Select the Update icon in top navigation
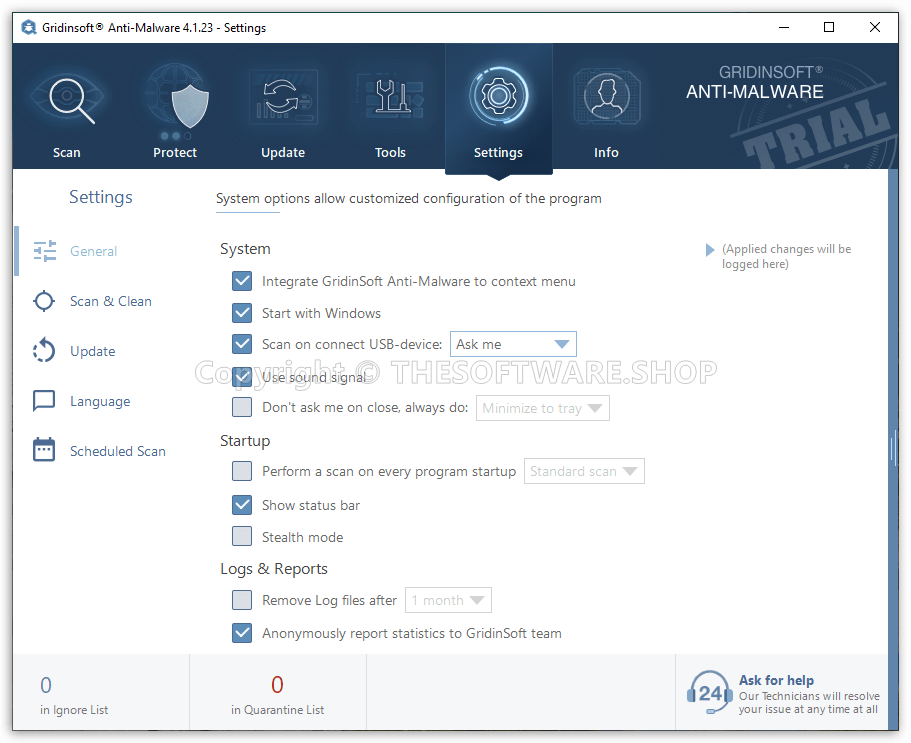This screenshot has width=911, height=743. tap(283, 96)
